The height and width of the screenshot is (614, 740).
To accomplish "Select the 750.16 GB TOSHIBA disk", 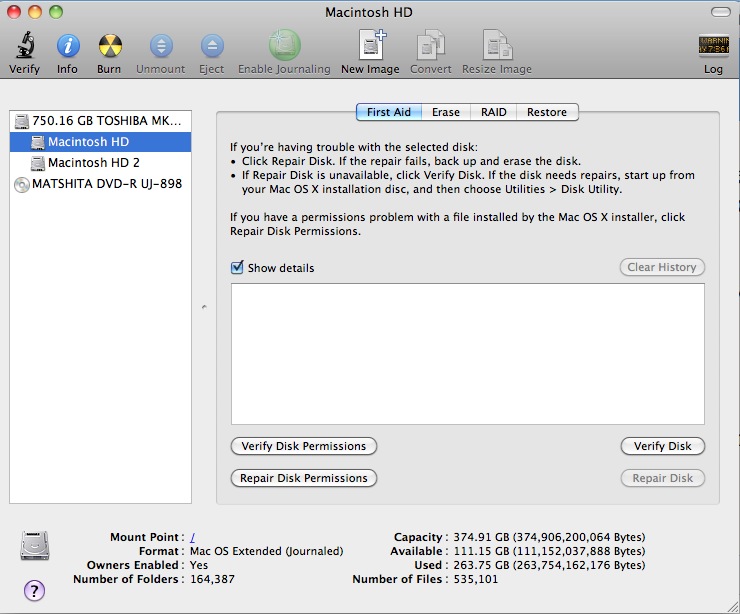I will click(100, 121).
